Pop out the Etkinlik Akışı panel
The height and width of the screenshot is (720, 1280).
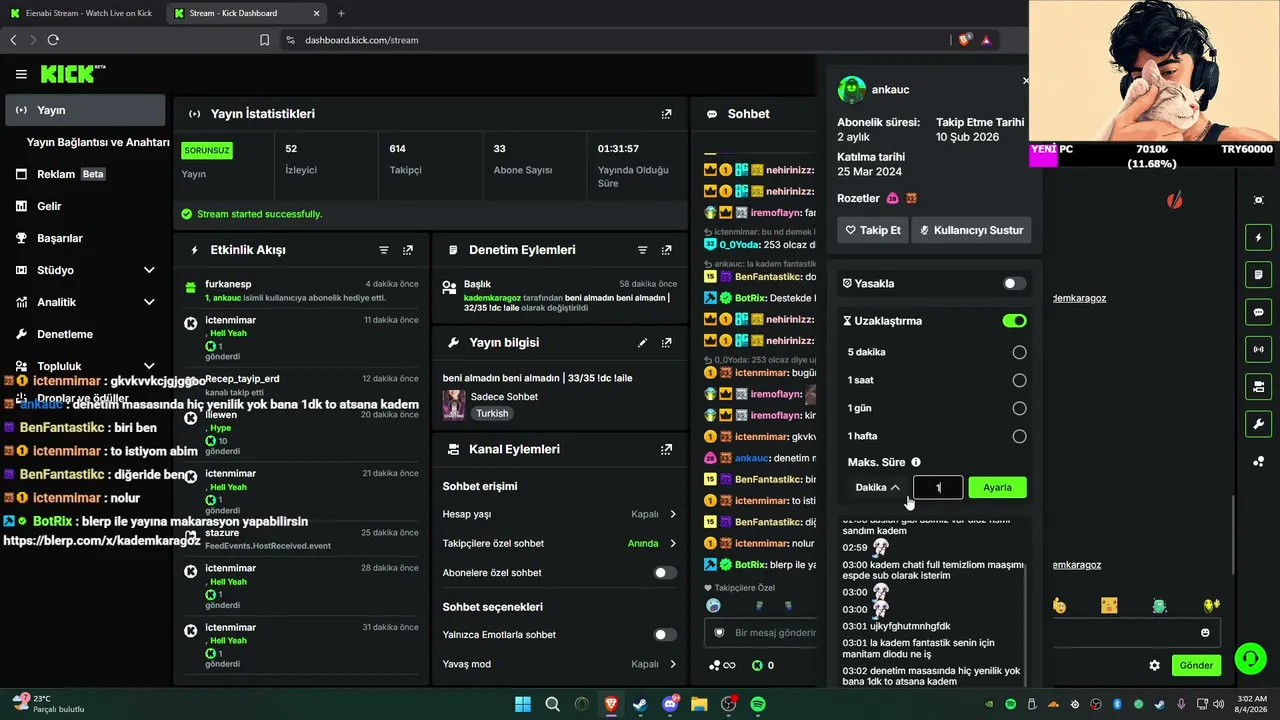[408, 250]
